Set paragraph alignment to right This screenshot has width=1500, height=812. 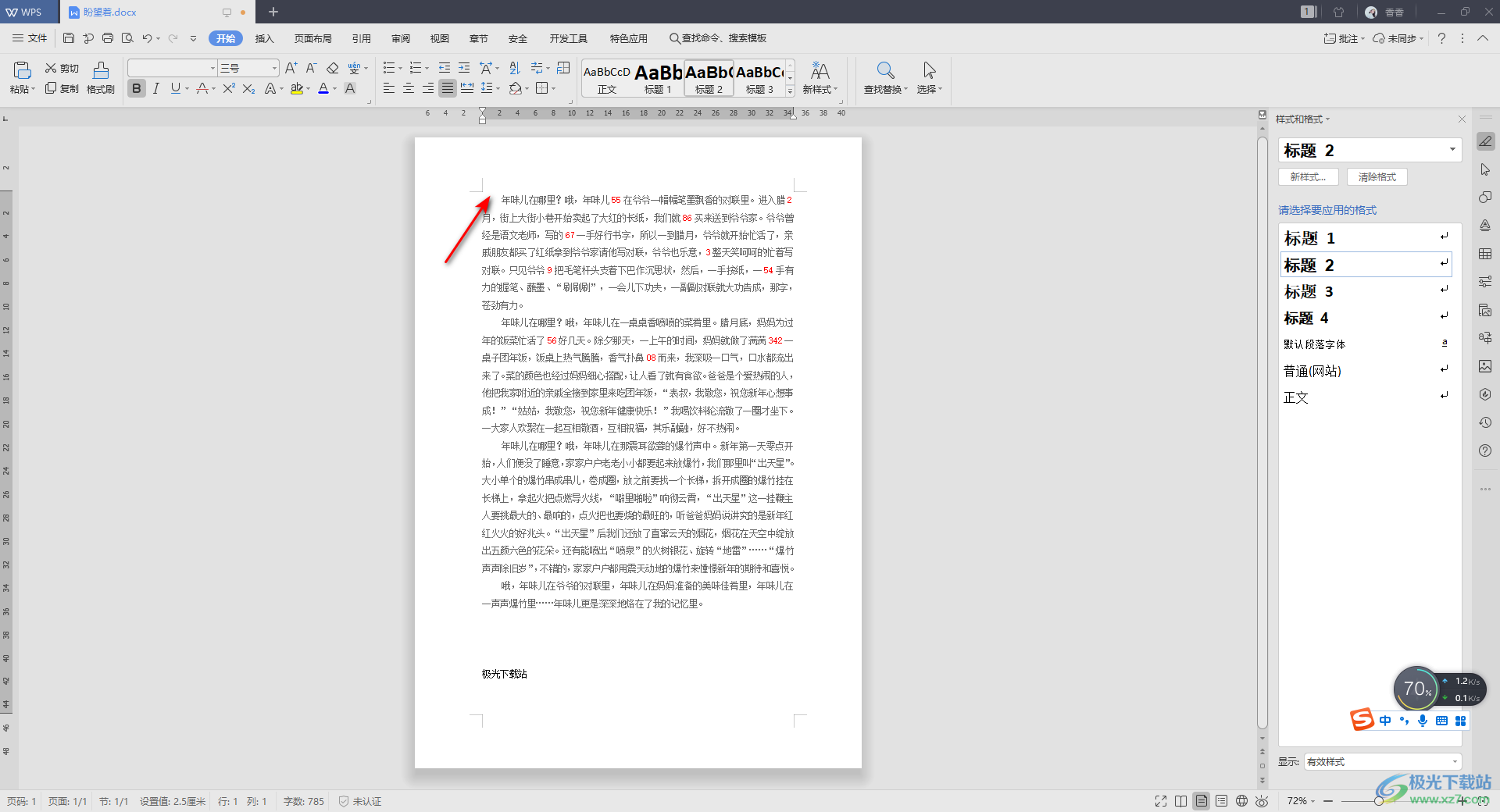point(427,88)
